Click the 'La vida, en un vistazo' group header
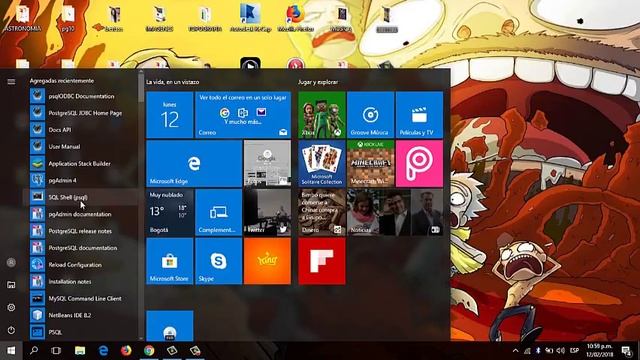The image size is (640, 360). coord(173,82)
